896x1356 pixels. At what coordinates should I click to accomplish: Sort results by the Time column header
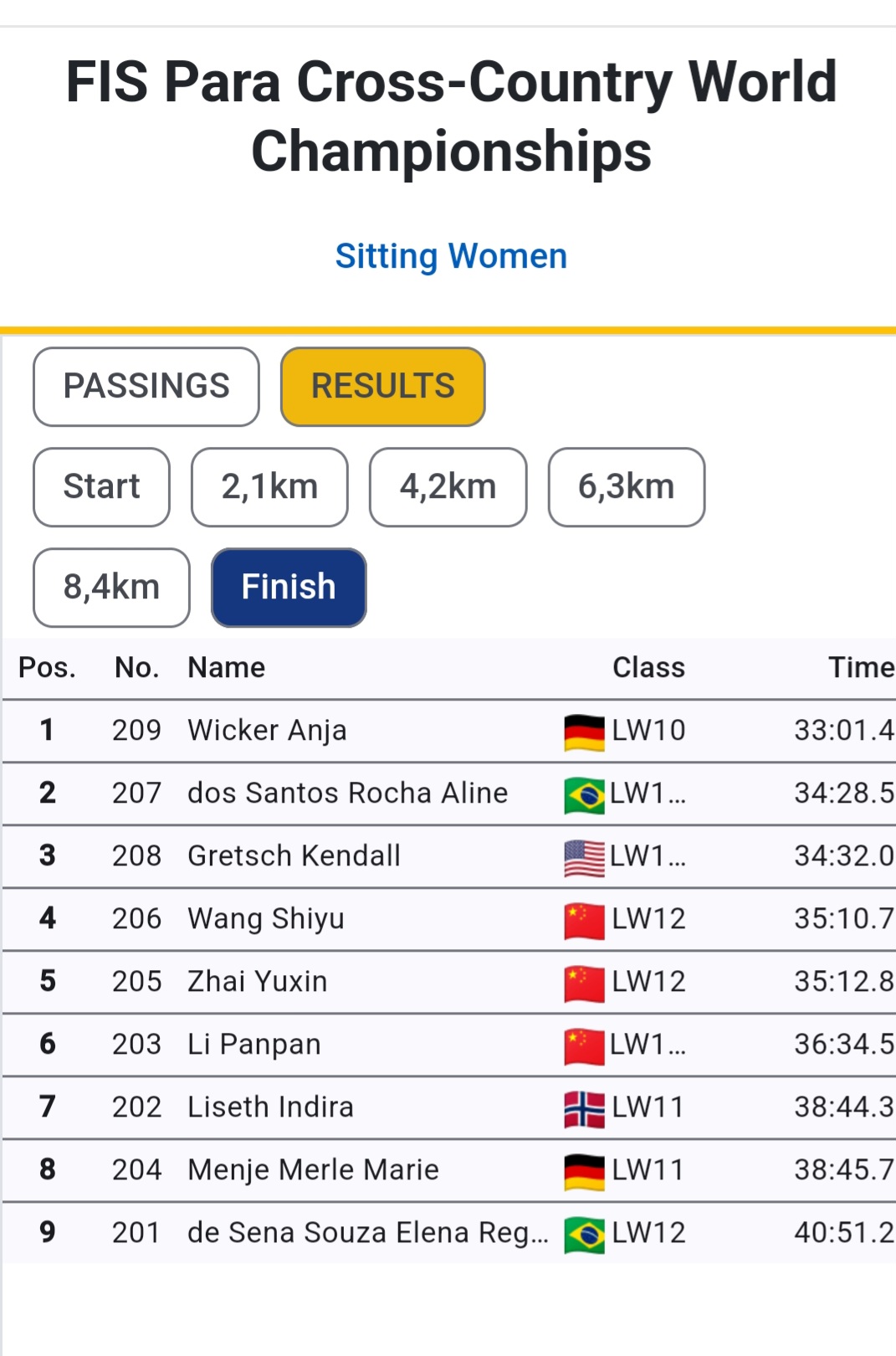pos(861,668)
